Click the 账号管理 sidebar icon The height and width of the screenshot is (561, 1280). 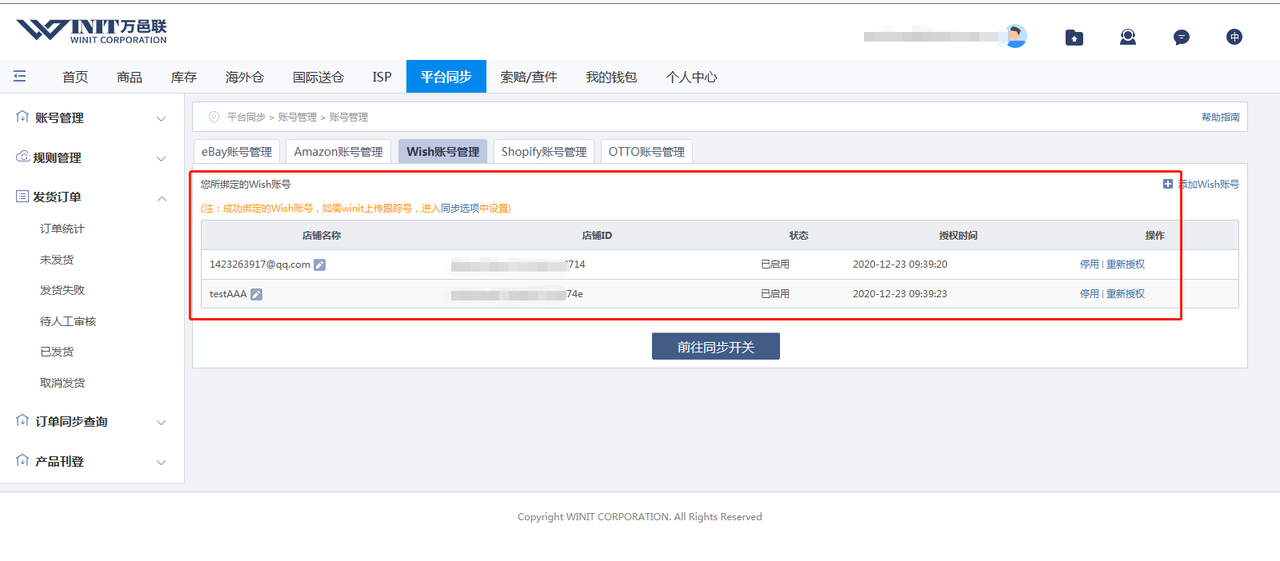tap(22, 117)
